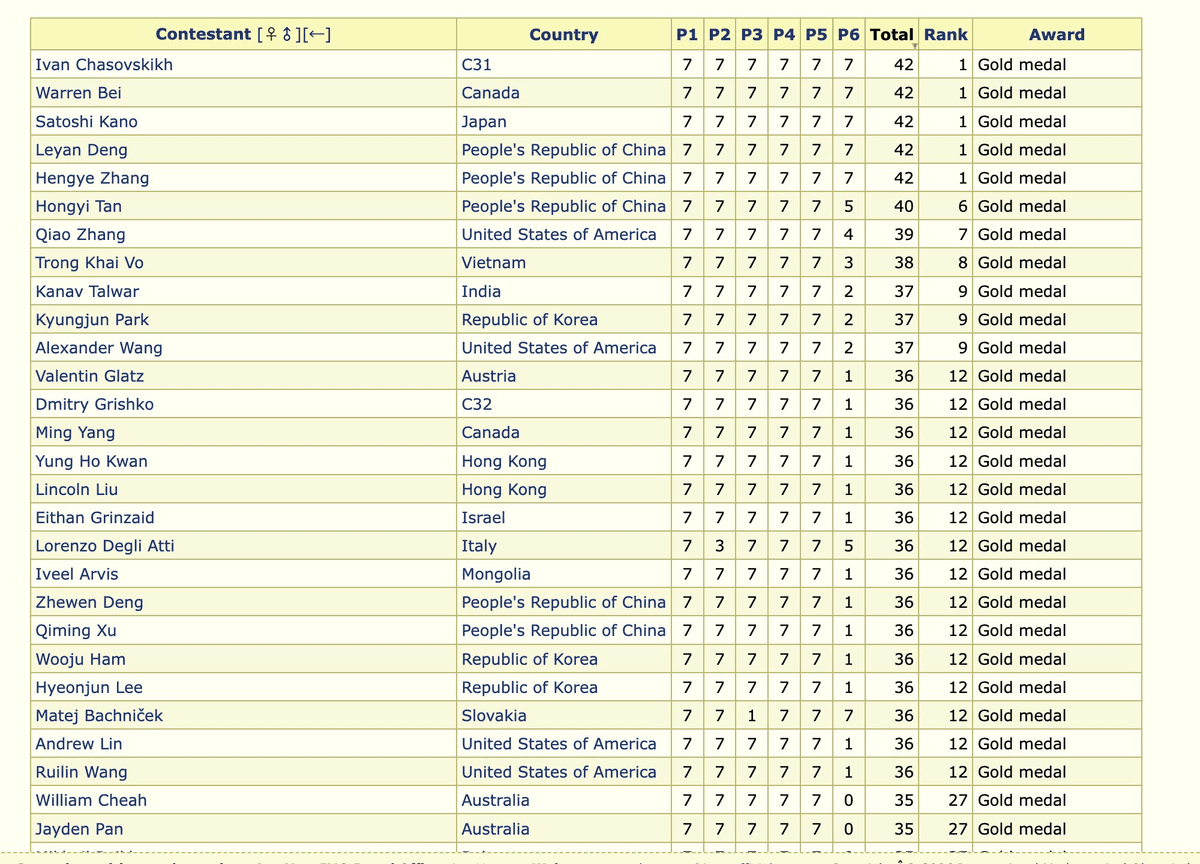Viewport: 1200px width, 864px height.
Task: Open the C32 country link
Action: point(476,405)
